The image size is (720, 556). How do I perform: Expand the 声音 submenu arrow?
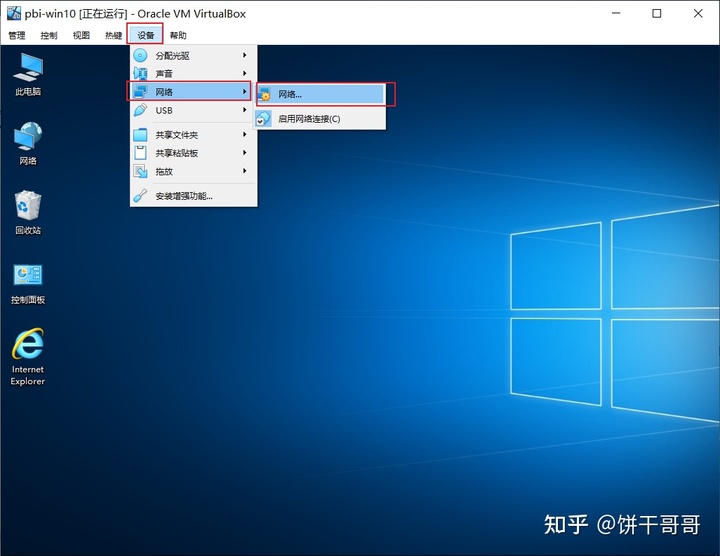point(245,73)
